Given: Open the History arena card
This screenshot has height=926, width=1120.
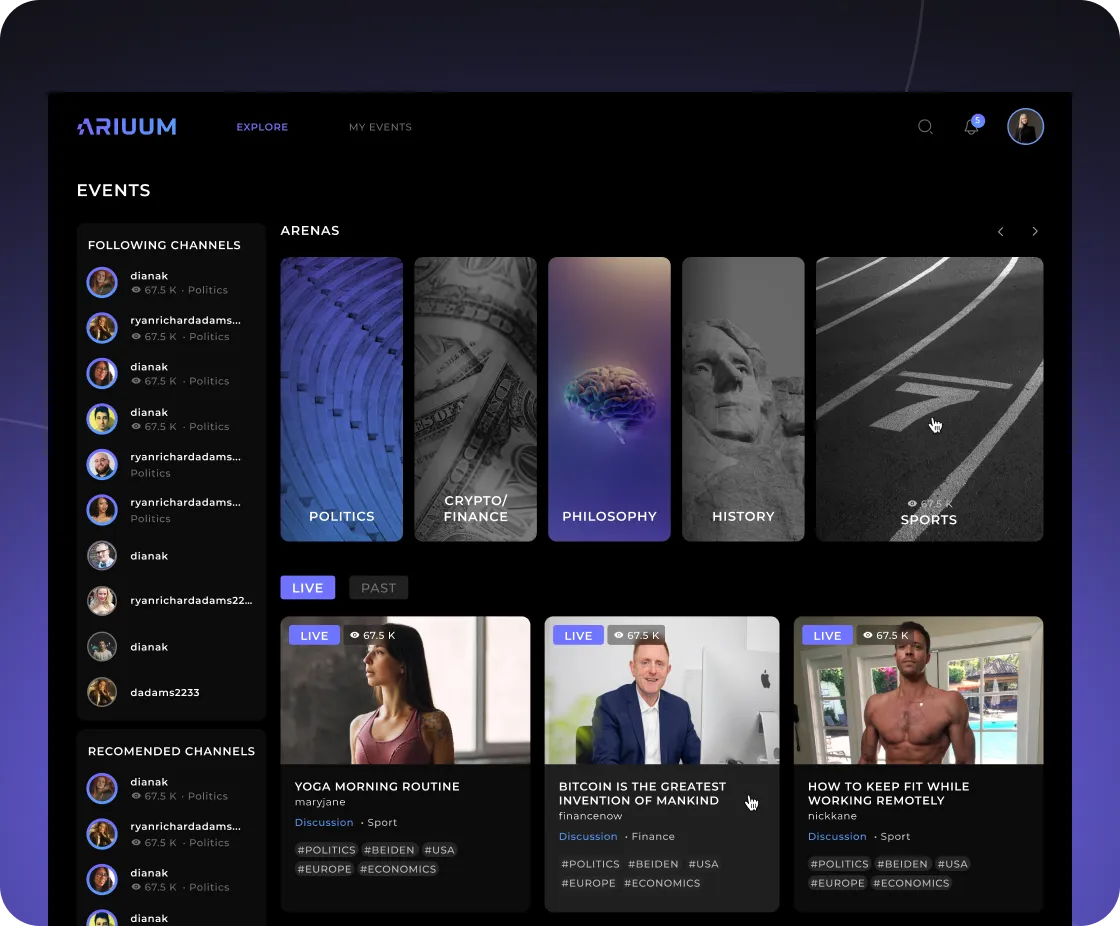Looking at the screenshot, I should (743, 399).
